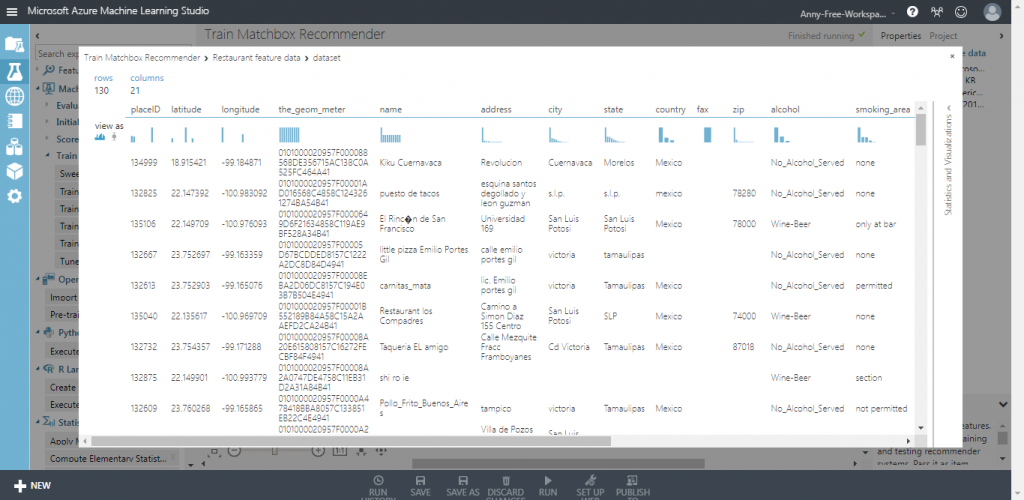
Task: Click Set Up Web Service button
Action: coord(590,488)
